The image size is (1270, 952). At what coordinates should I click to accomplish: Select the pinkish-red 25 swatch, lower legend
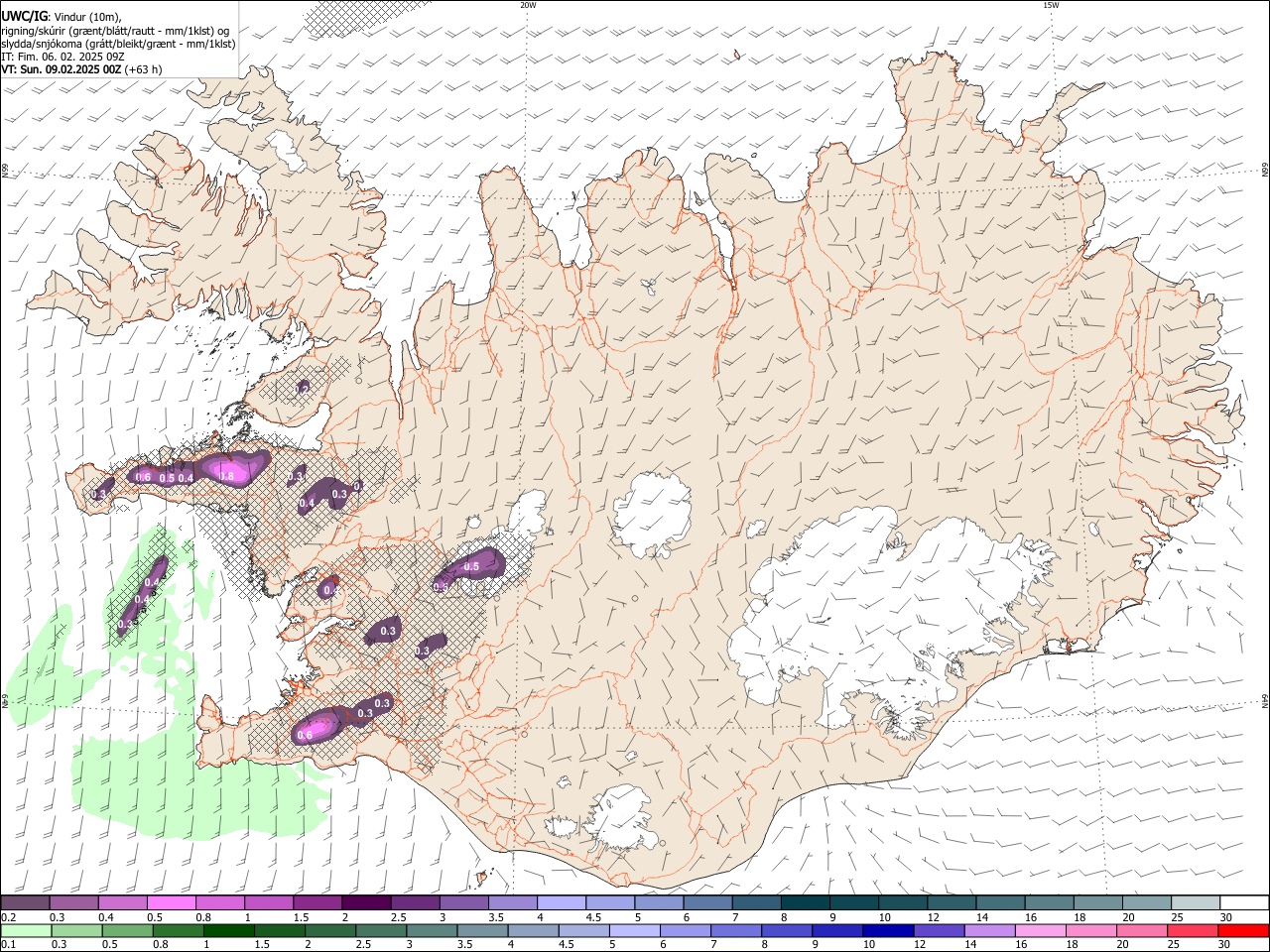pos(1192,931)
